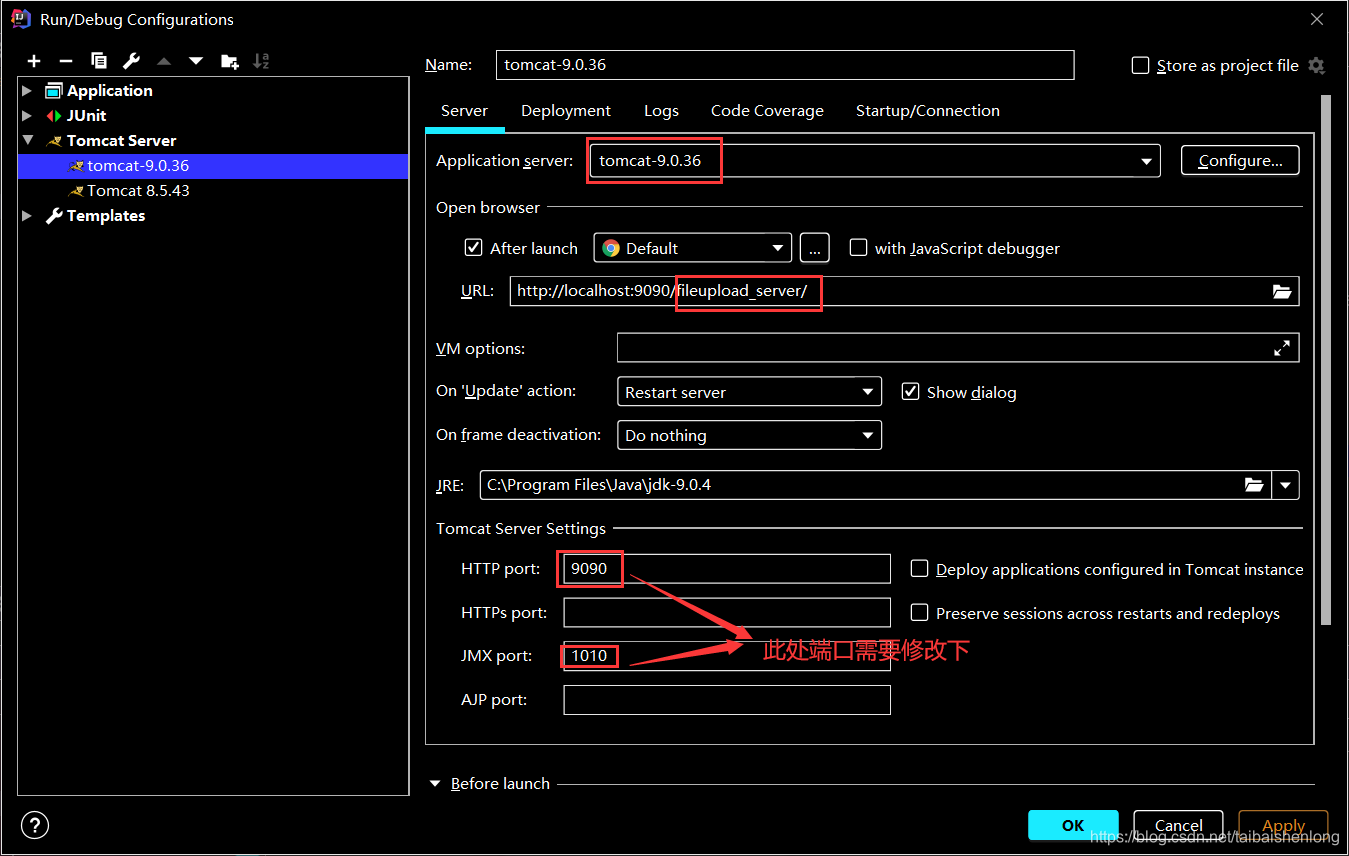The height and width of the screenshot is (856, 1349).
Task: Click the HTTPs port field
Action: (x=727, y=612)
